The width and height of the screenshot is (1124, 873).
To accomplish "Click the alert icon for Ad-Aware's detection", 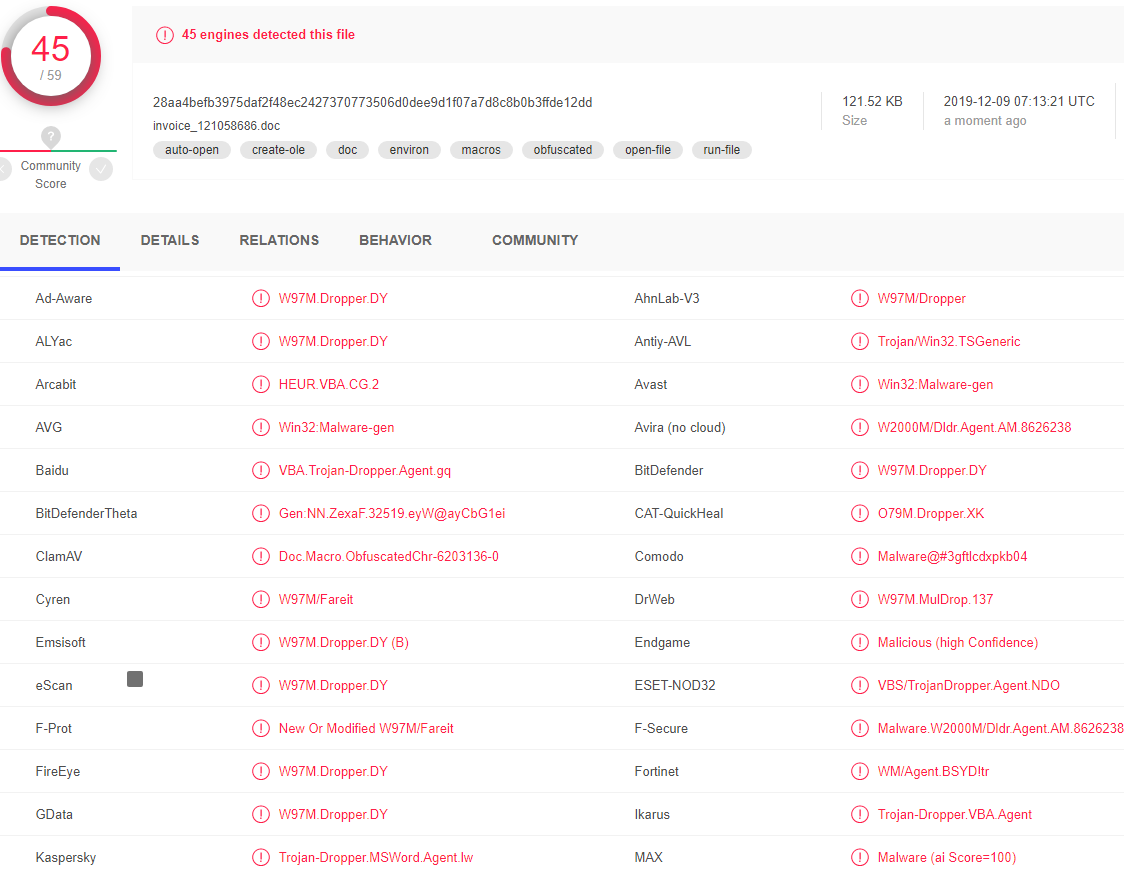I will 261,298.
